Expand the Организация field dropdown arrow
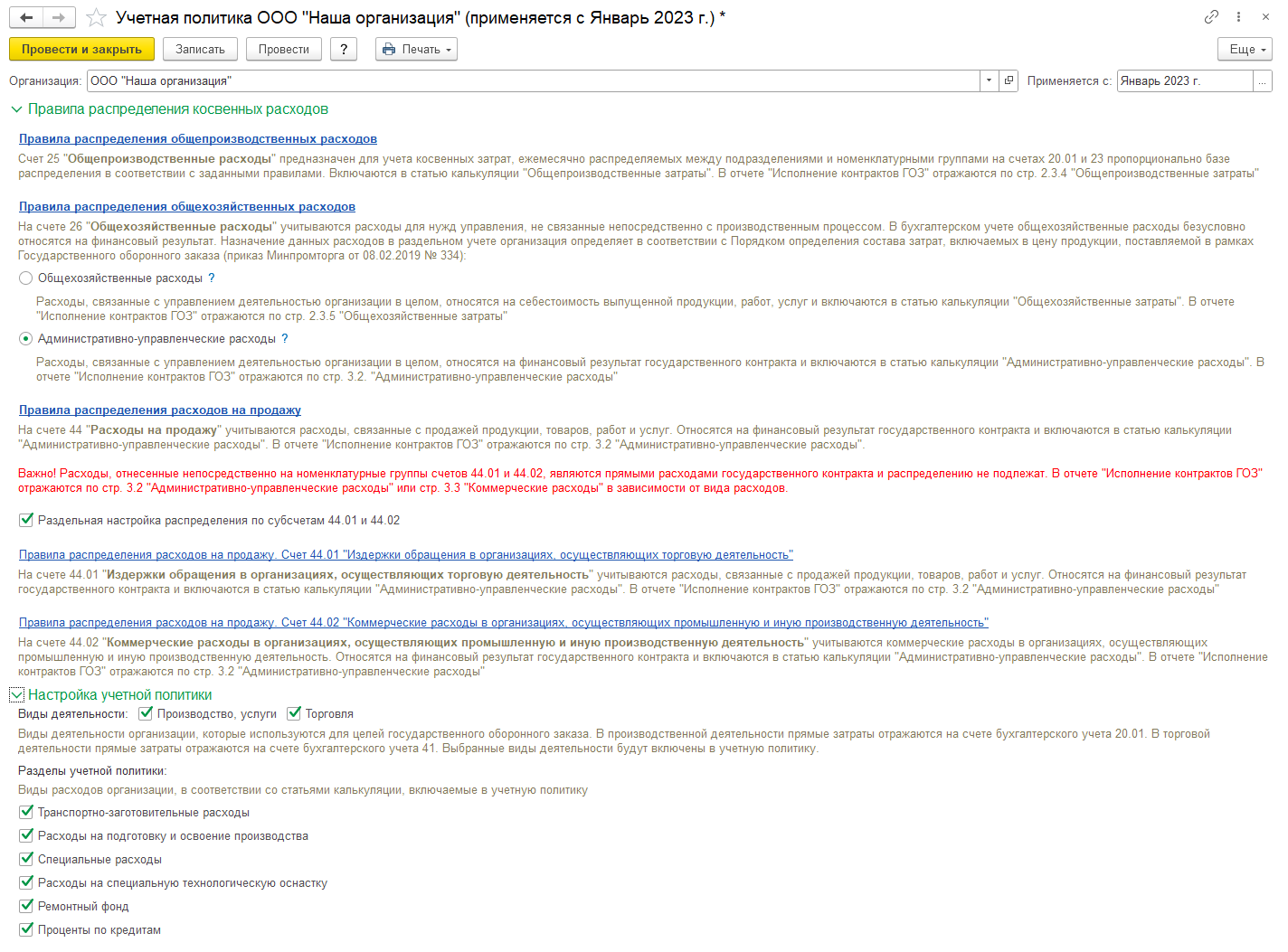The width and height of the screenshot is (1288, 952). click(989, 80)
